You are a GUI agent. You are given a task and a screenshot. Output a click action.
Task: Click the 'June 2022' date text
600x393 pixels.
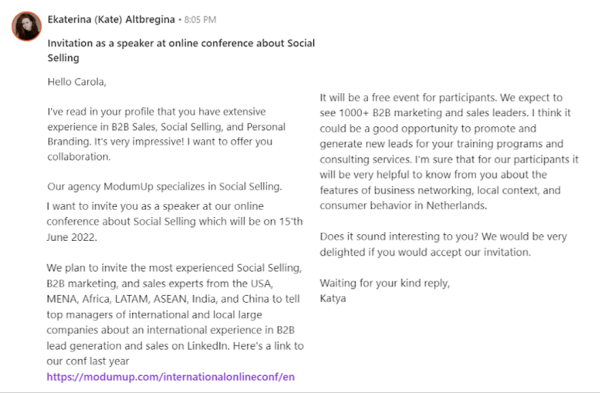click(x=72, y=237)
